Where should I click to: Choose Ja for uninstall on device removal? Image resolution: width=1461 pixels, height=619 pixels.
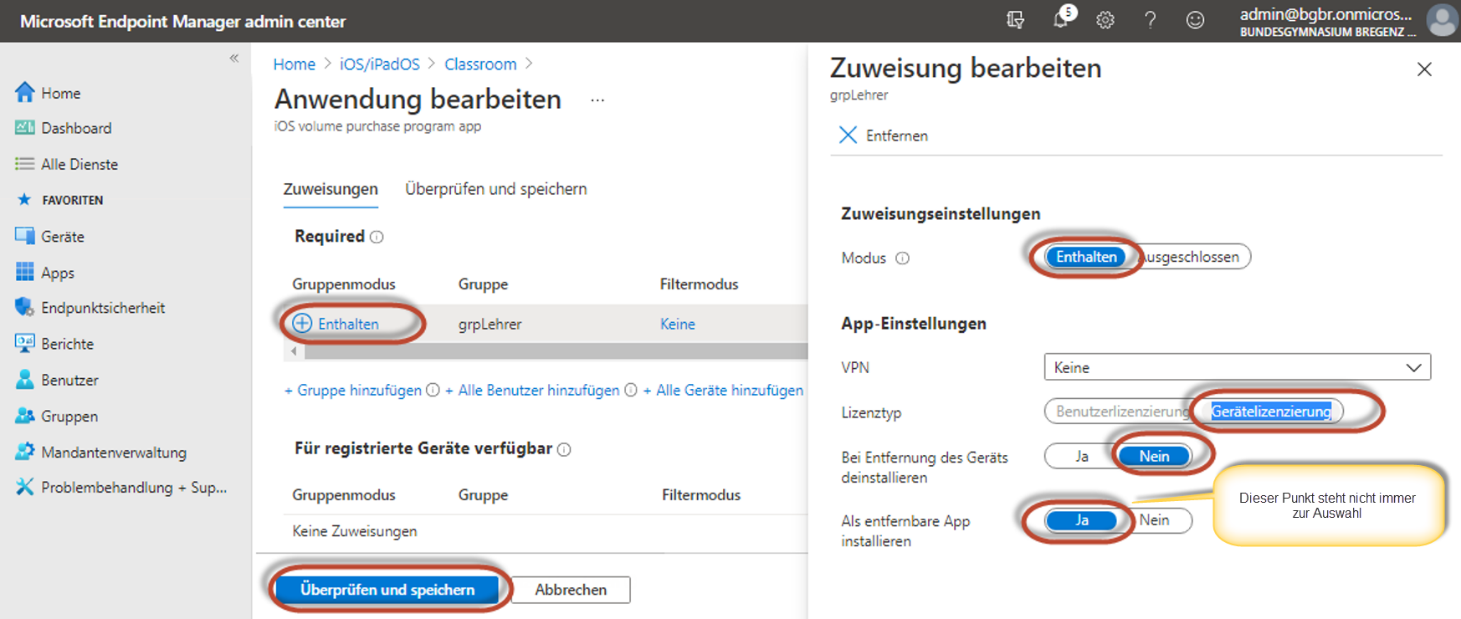tap(1081, 456)
